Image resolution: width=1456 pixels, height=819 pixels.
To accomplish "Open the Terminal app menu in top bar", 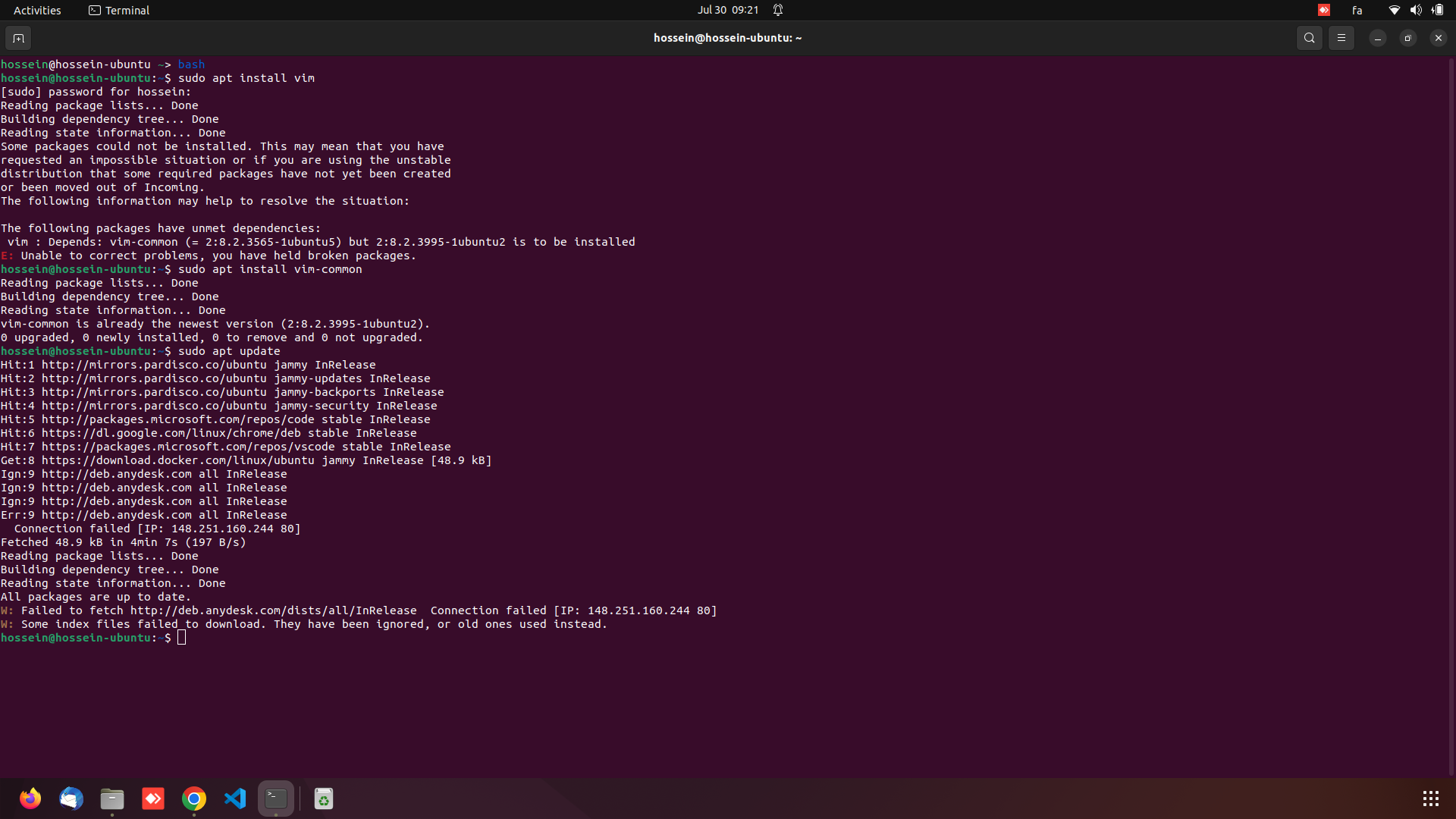I will 119,10.
